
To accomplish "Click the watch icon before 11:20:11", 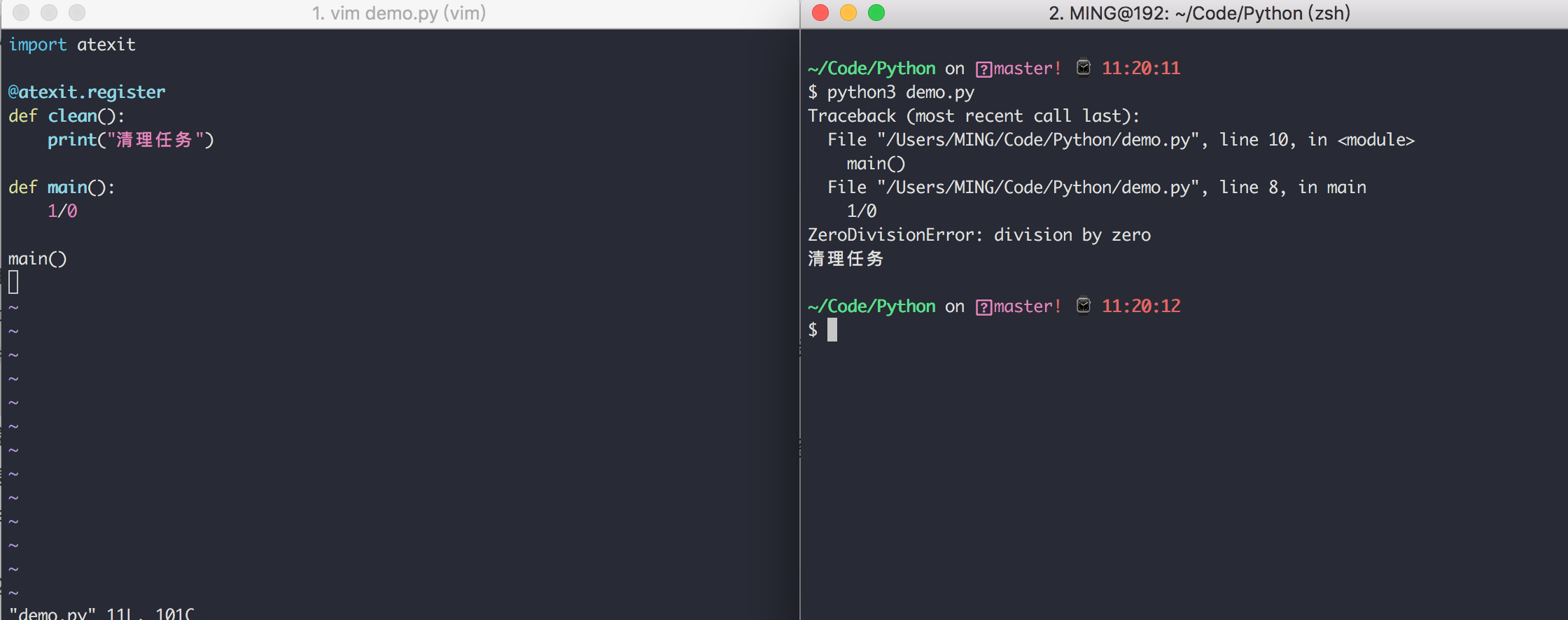I will [1083, 67].
